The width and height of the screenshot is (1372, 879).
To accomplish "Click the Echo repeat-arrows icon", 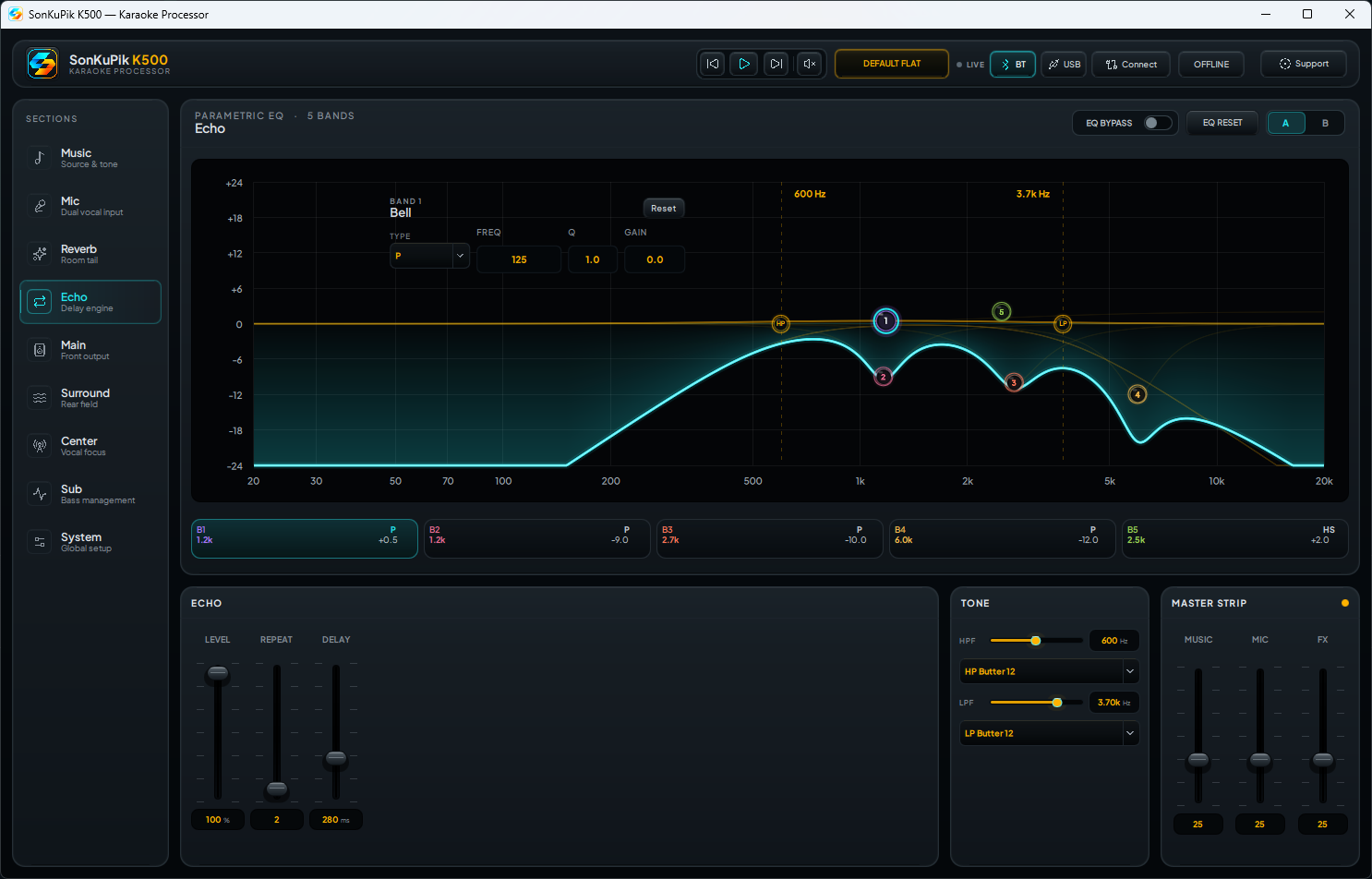I will coord(40,302).
